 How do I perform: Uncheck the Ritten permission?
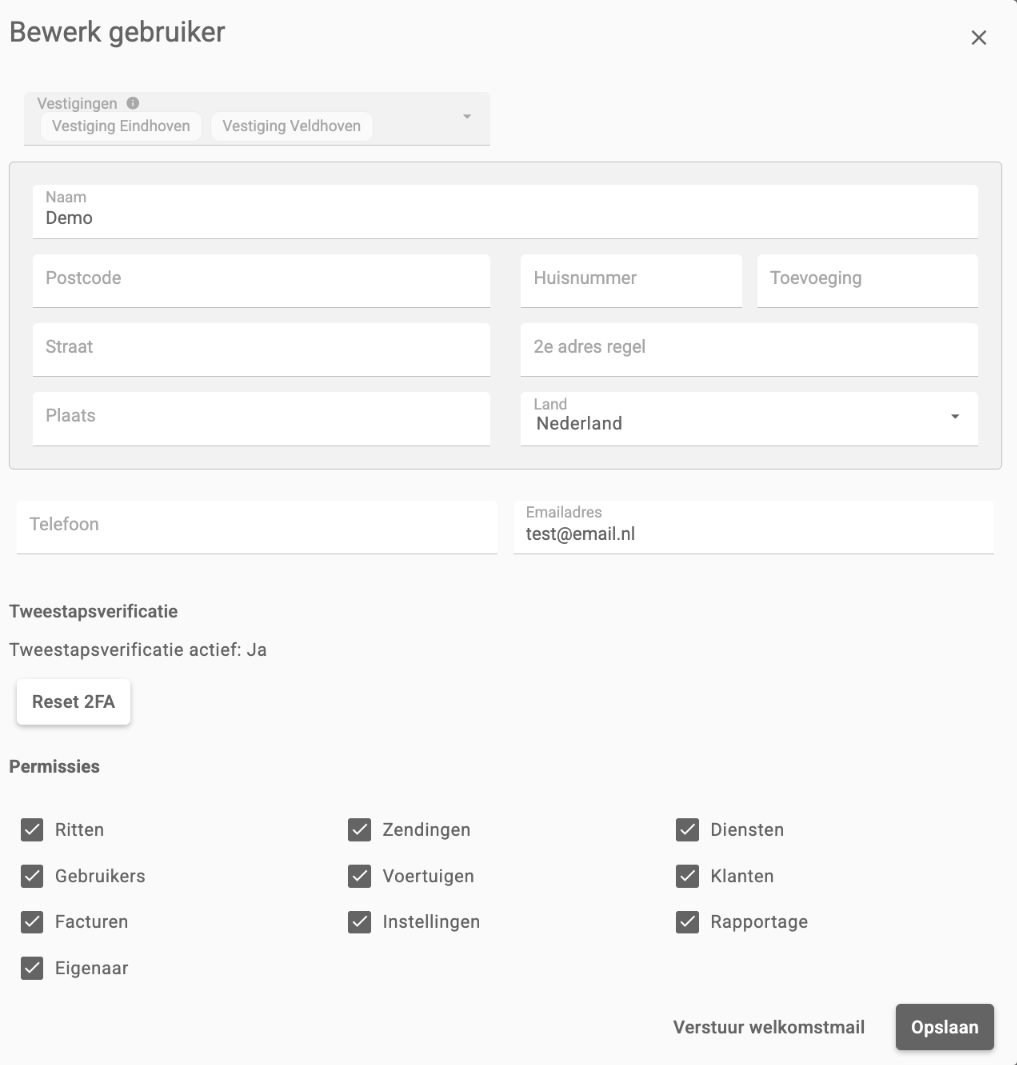coord(32,829)
